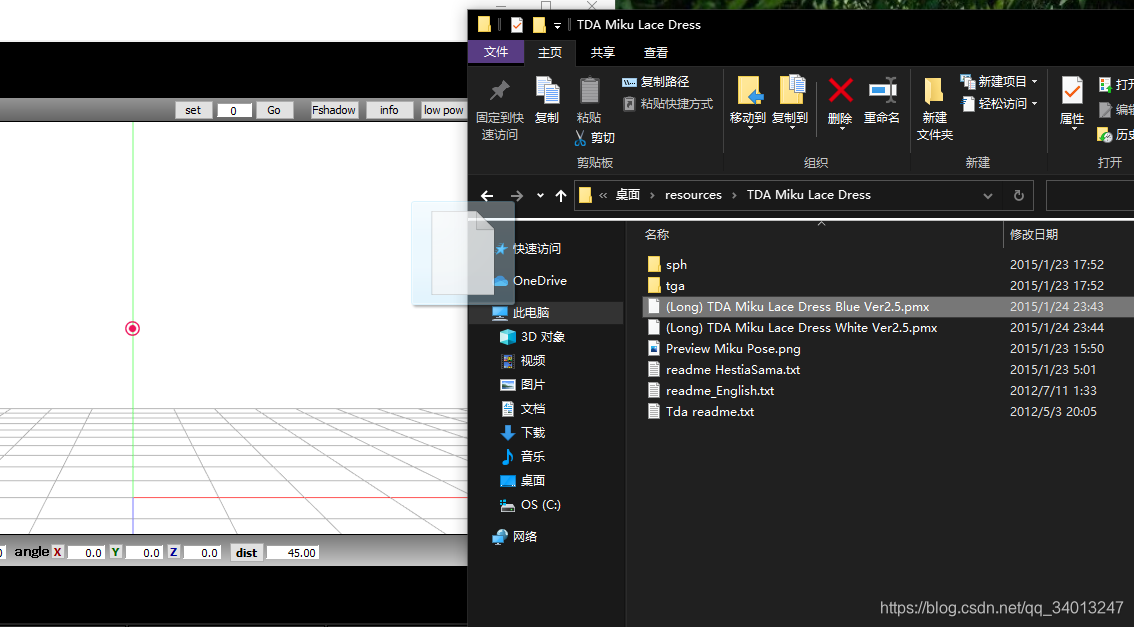
Task: Click the info button in MMD window
Action: point(389,110)
